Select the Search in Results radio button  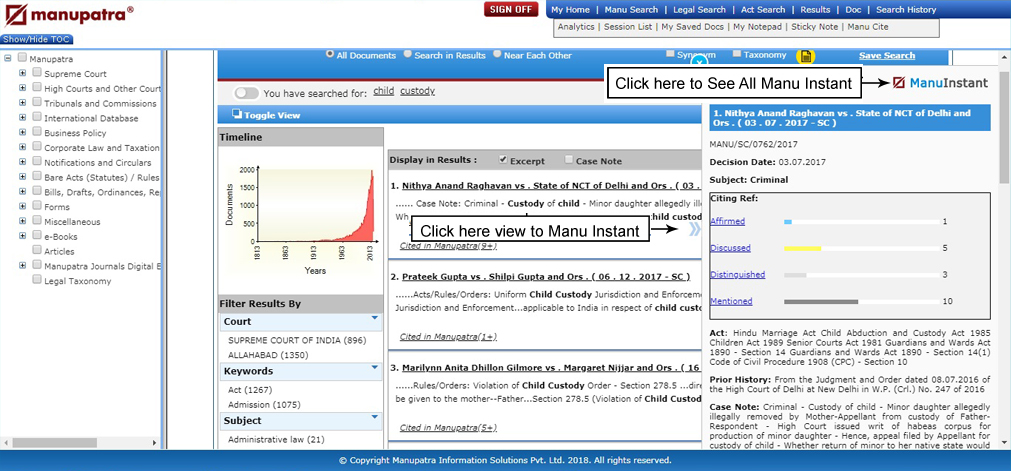407,54
